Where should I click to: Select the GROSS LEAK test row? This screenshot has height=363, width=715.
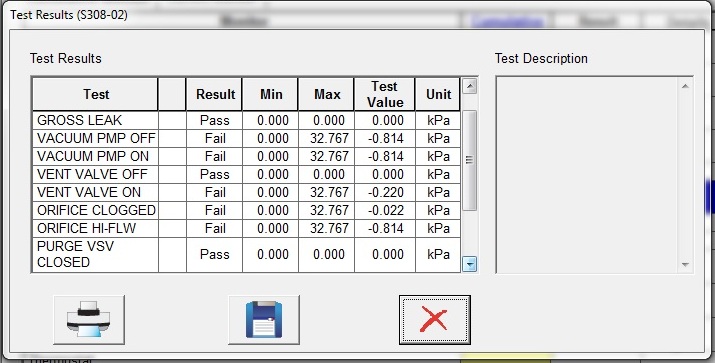(x=246, y=120)
